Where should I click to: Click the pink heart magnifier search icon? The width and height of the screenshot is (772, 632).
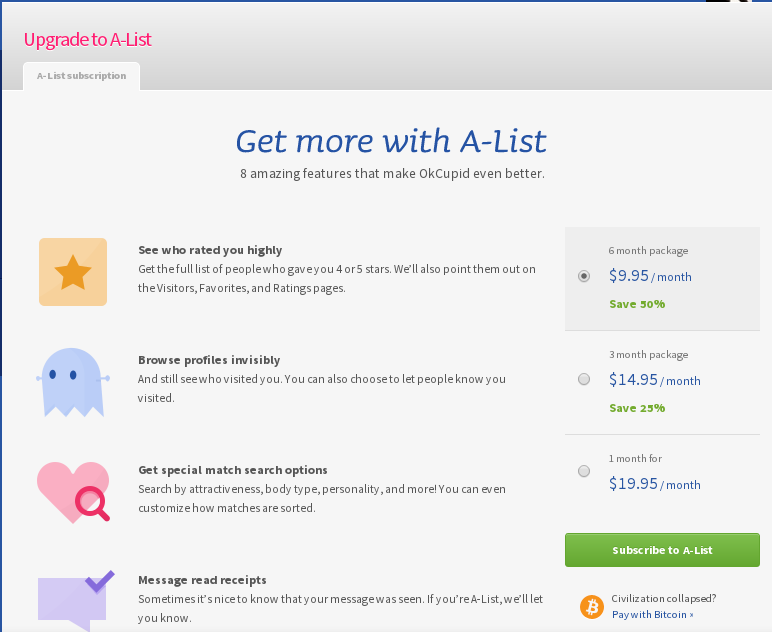coord(73,492)
